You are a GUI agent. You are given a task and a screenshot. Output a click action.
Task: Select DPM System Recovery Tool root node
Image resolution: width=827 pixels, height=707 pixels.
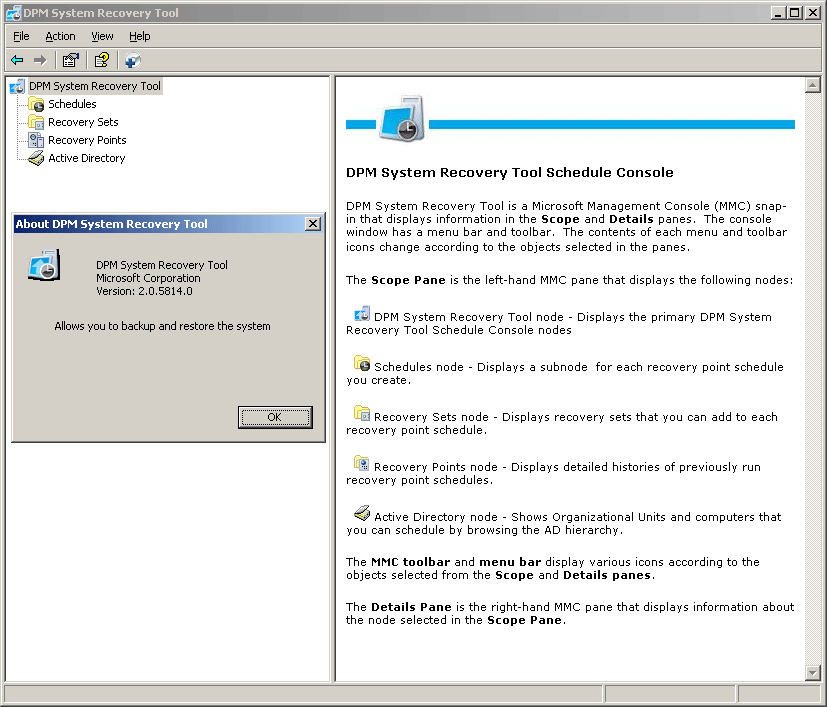point(95,86)
